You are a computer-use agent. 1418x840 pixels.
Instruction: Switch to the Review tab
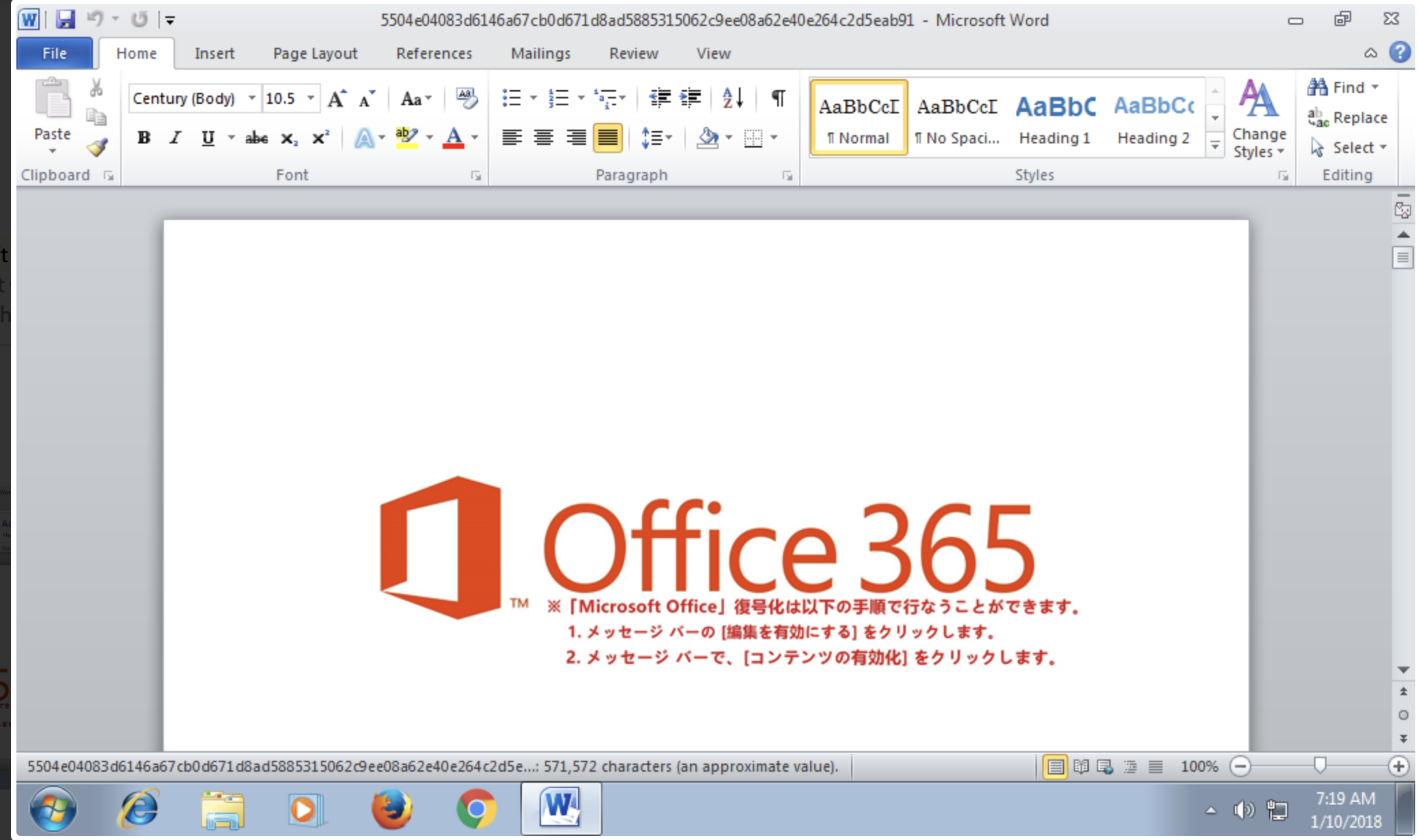[x=633, y=53]
